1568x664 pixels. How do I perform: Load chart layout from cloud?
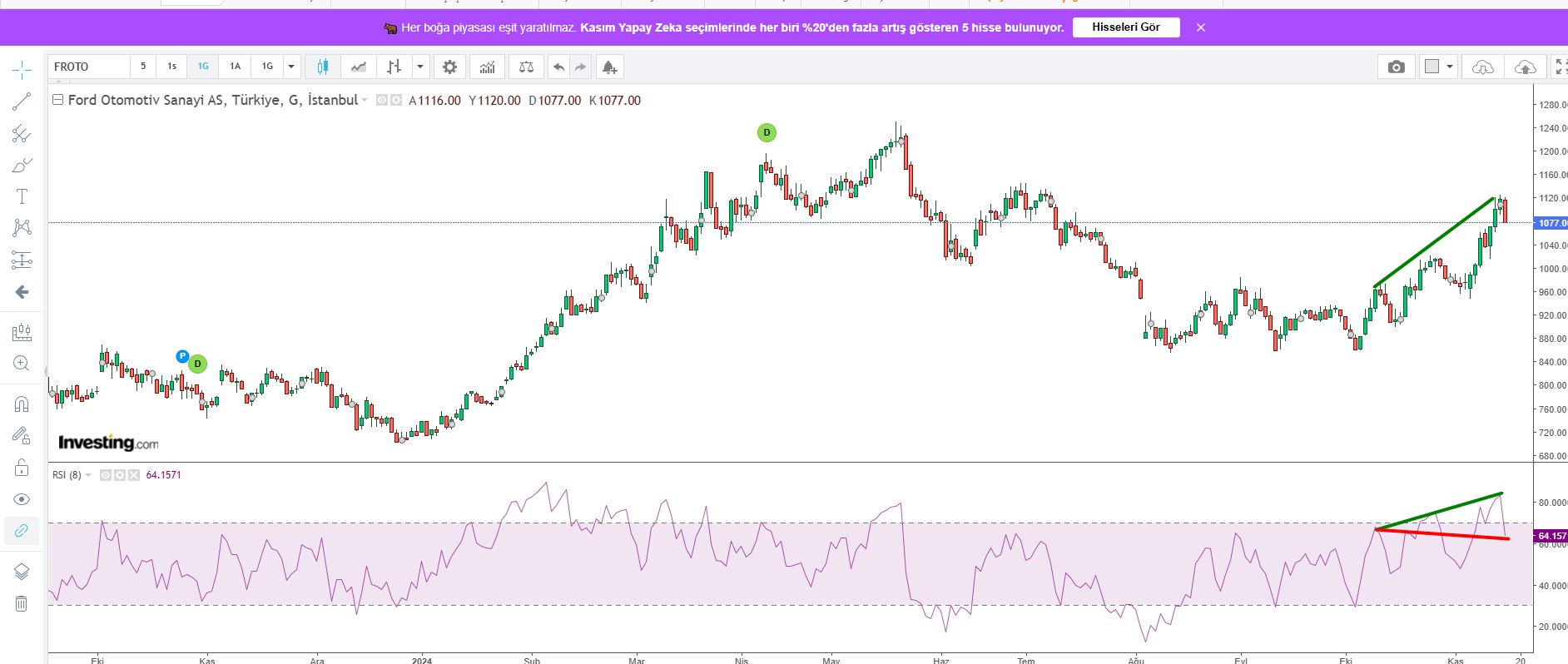(x=1483, y=67)
